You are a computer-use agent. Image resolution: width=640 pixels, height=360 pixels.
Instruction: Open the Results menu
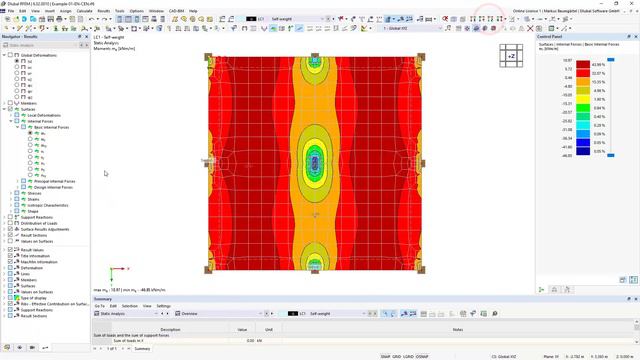click(104, 11)
